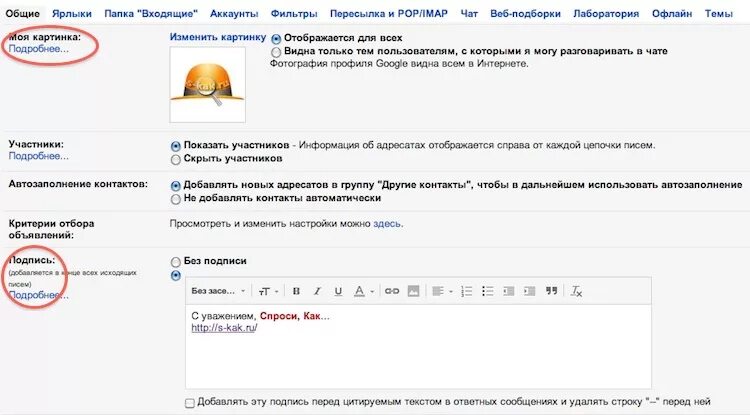Open 'Подробнее...' under 'Участники'
This screenshot has width=750, height=415.
[x=38, y=156]
